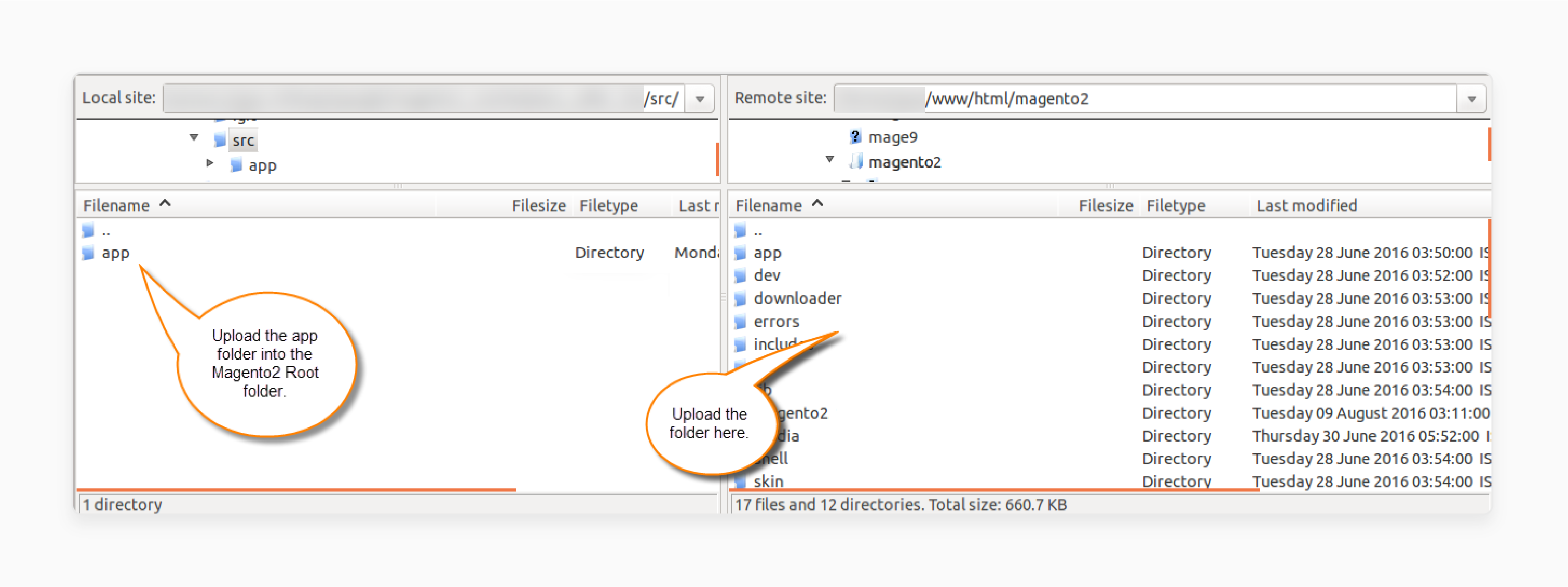Select the mage9 tree item

point(893,137)
